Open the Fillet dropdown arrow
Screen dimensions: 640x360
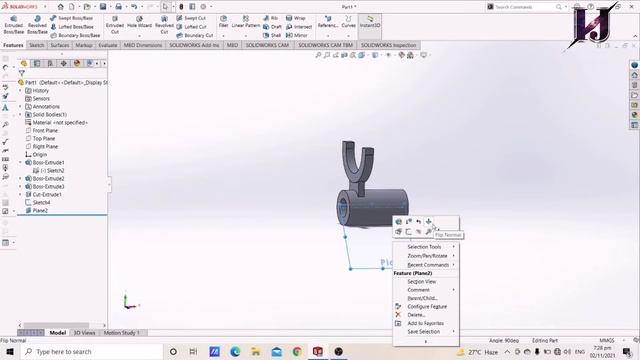(x=223, y=36)
